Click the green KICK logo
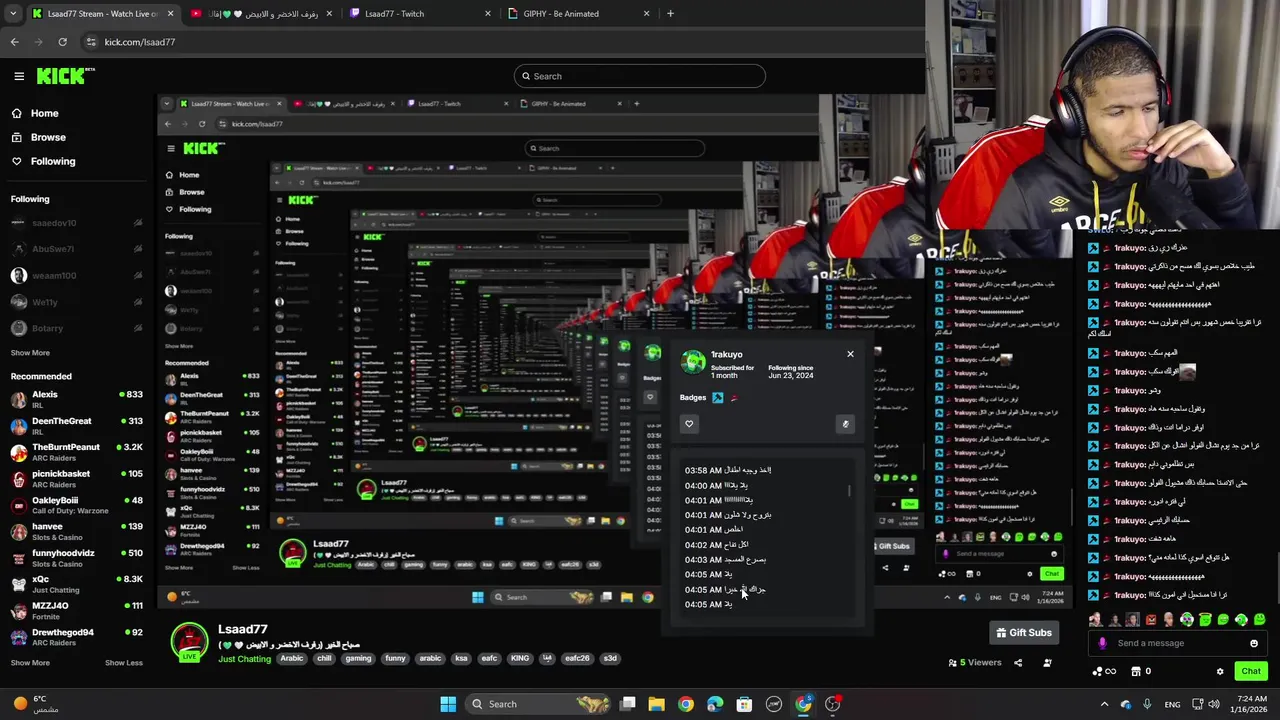The height and width of the screenshot is (720, 1280). tap(65, 76)
